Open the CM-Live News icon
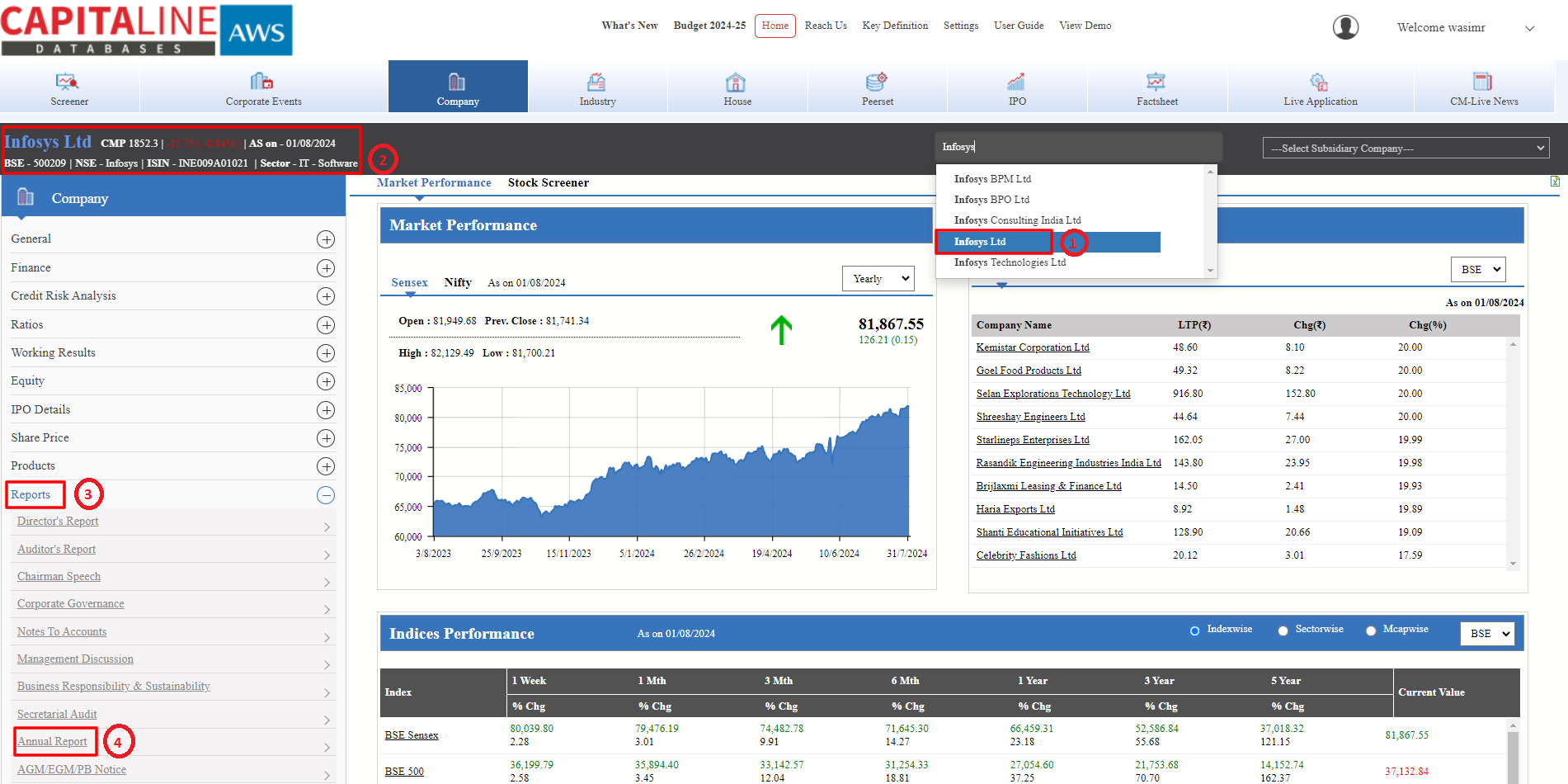1568x784 pixels. click(x=1483, y=82)
